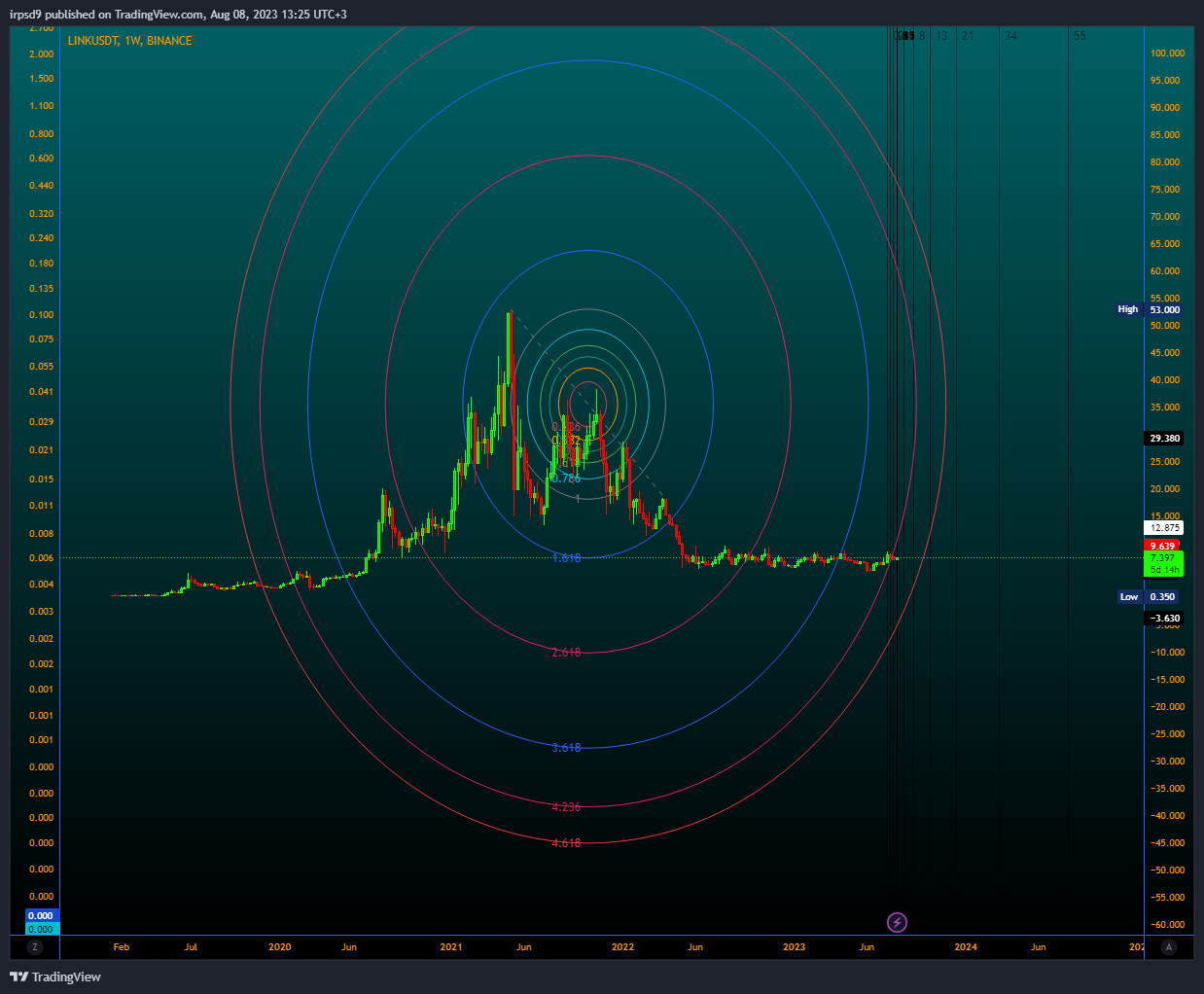Image resolution: width=1204 pixels, height=994 pixels.
Task: Click the 0.350 low price value
Action: coord(1162,597)
